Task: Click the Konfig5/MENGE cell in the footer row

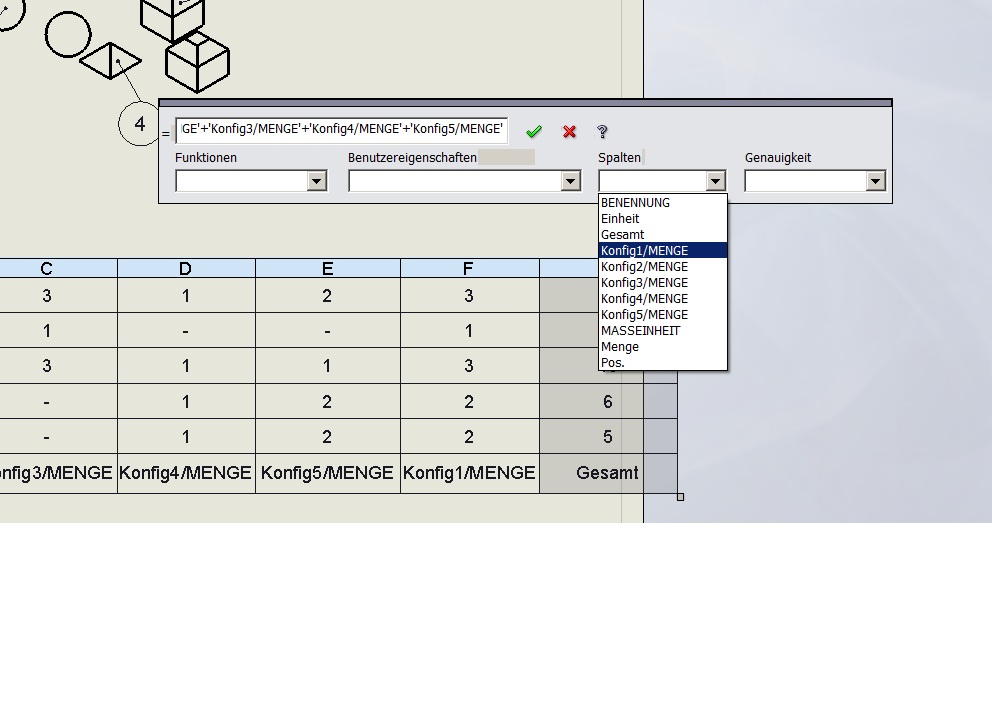Action: [328, 473]
